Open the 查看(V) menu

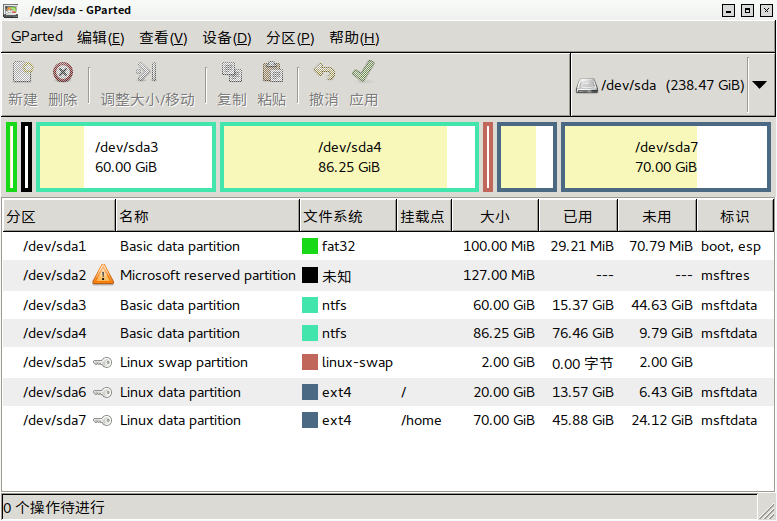tap(163, 38)
